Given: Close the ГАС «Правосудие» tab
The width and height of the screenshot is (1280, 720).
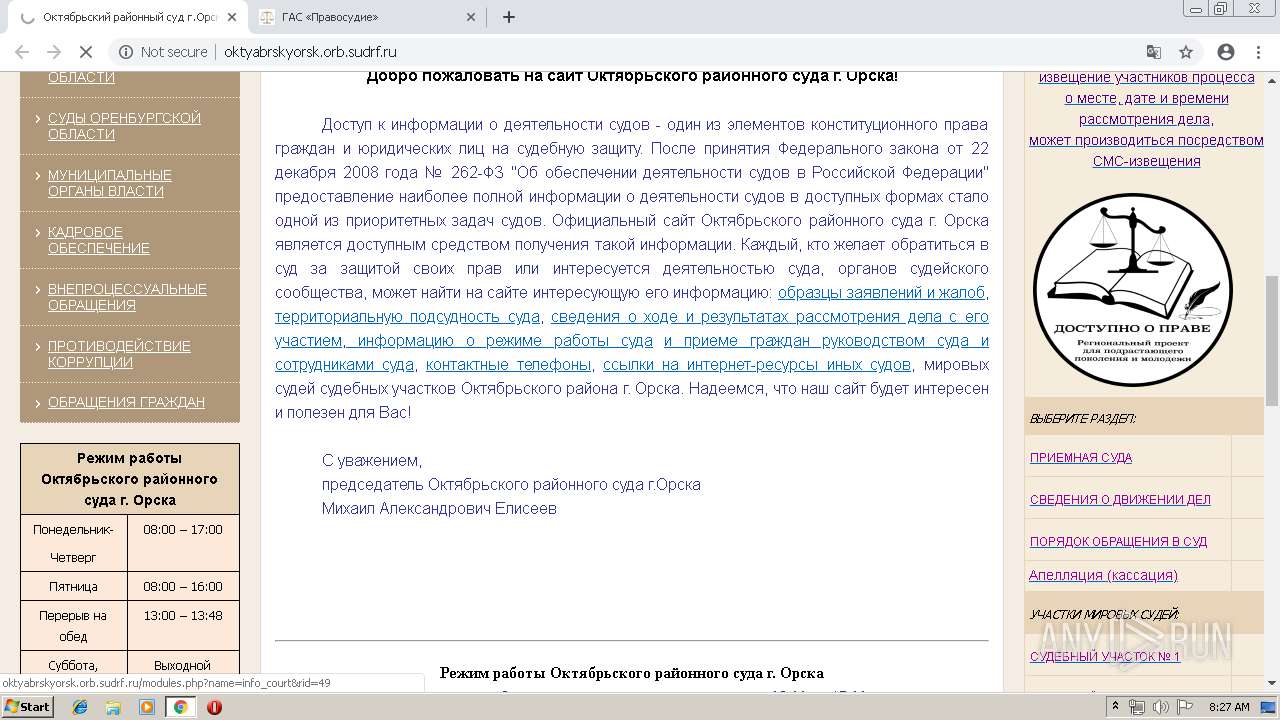Looking at the screenshot, I should [x=471, y=17].
